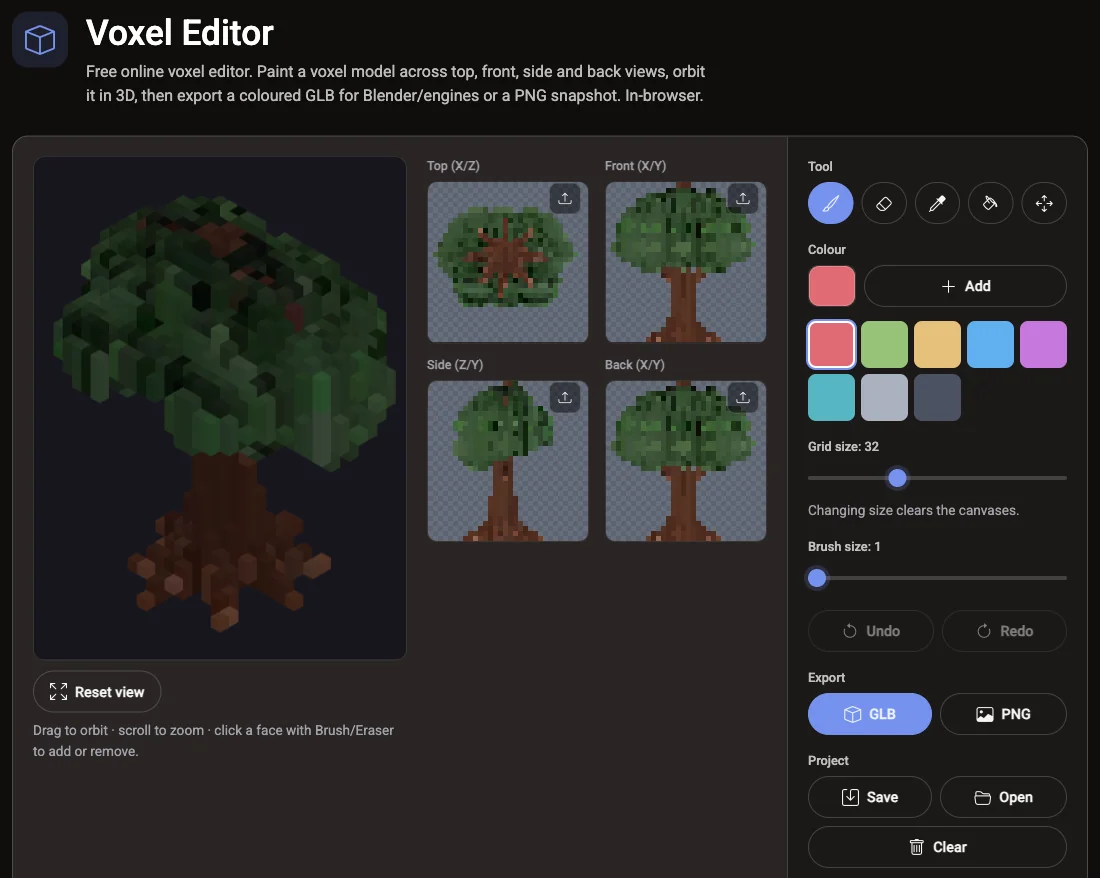Click the Grid size slider handle
This screenshot has width=1100, height=878.
(897, 478)
